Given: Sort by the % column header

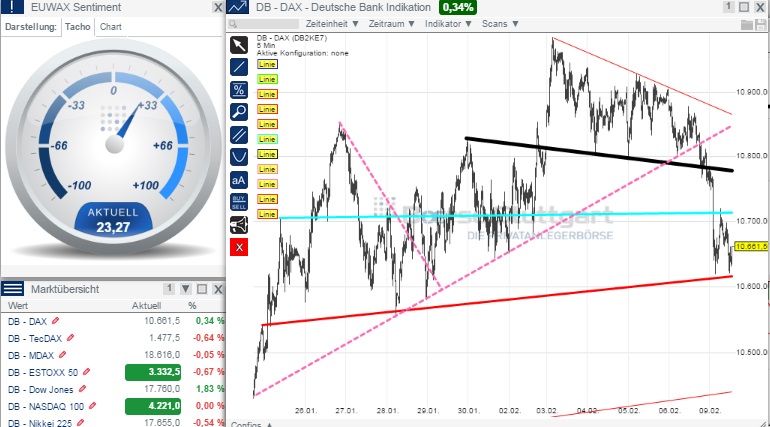Looking at the screenshot, I should pyautogui.click(x=192, y=305).
